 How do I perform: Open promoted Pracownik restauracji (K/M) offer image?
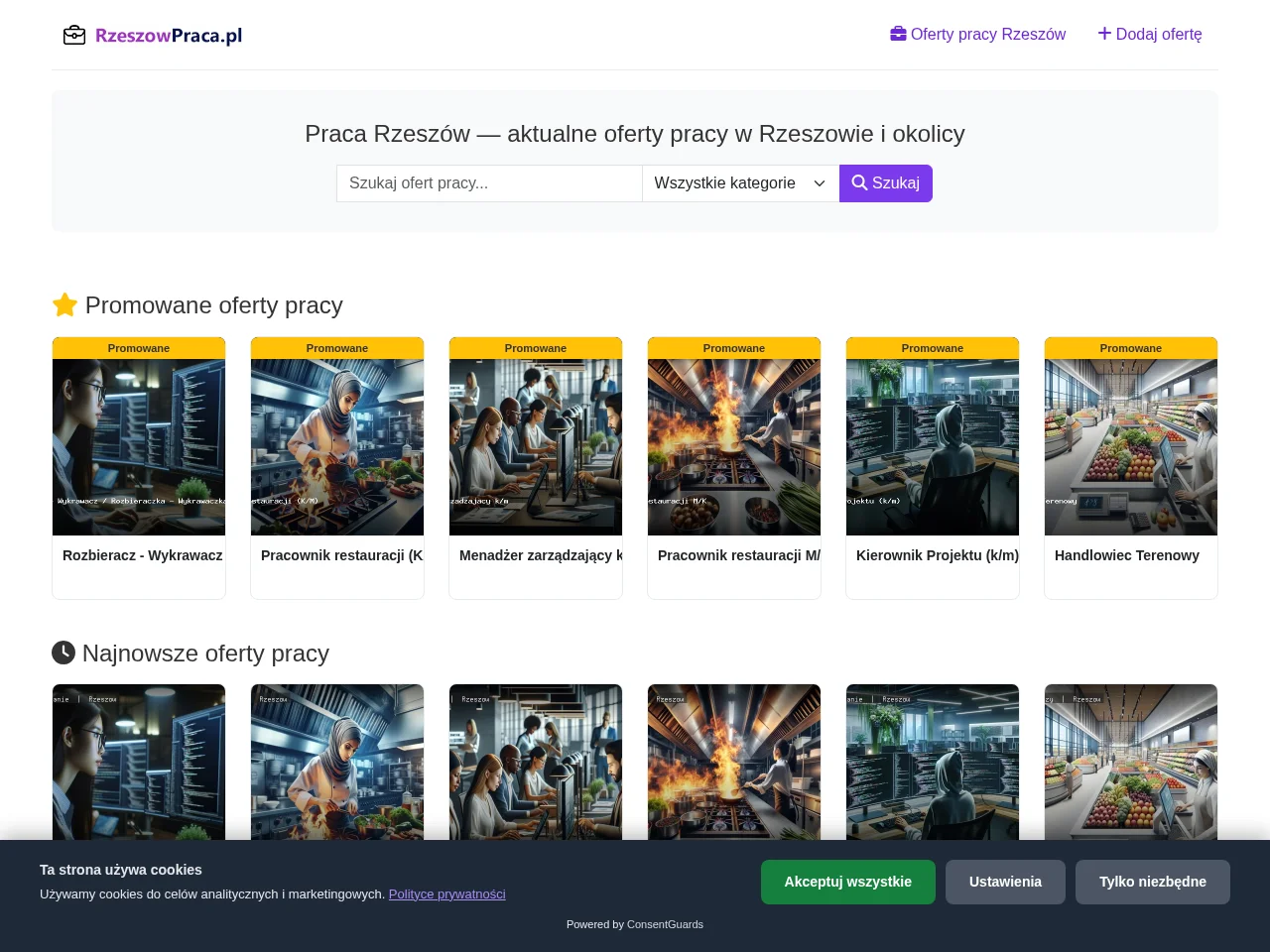pyautogui.click(x=337, y=447)
